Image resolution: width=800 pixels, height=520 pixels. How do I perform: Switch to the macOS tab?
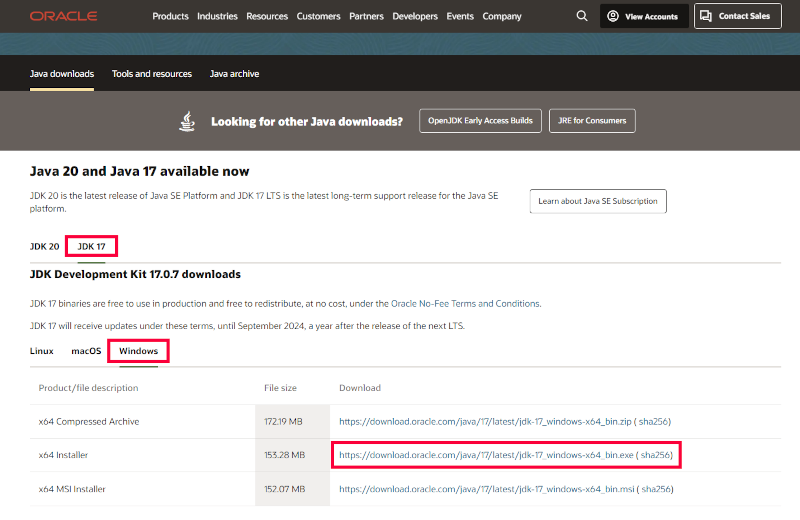86,351
